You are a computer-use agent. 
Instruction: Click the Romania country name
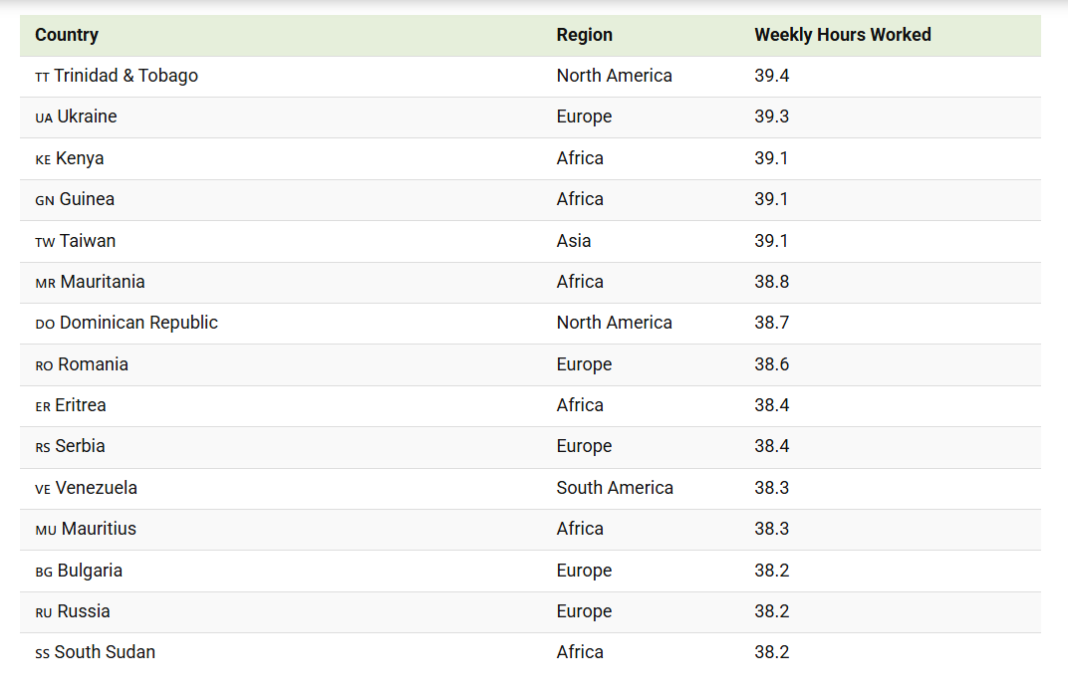click(93, 365)
